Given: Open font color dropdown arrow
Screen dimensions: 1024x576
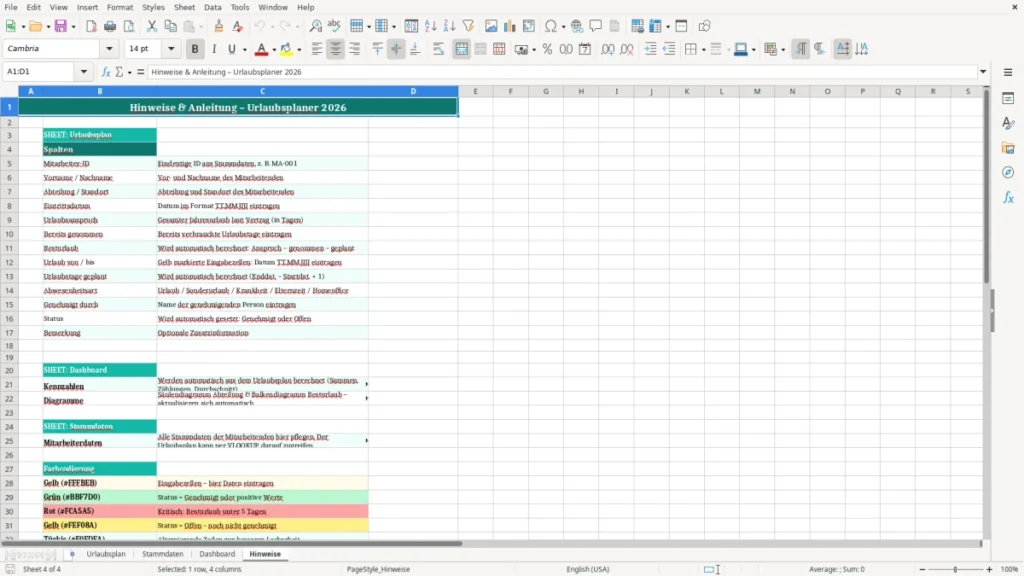Looking at the screenshot, I should pos(273,50).
